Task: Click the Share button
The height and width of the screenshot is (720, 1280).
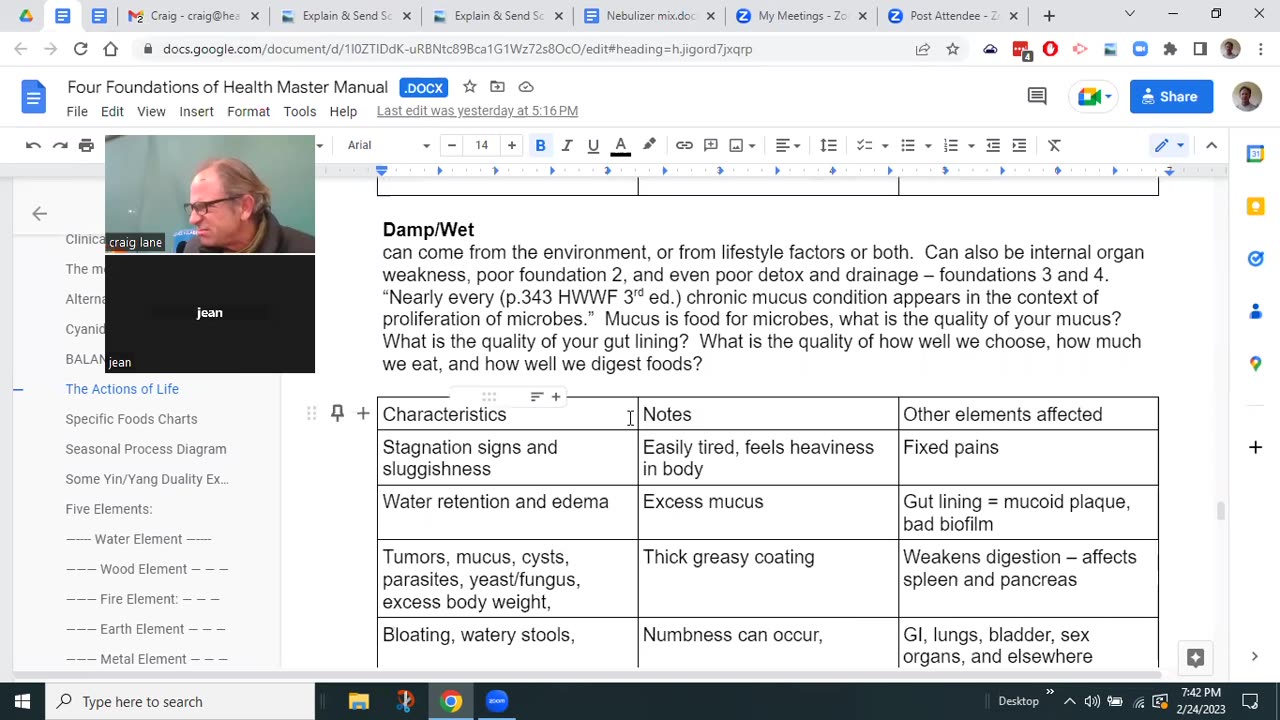Action: point(1171,97)
